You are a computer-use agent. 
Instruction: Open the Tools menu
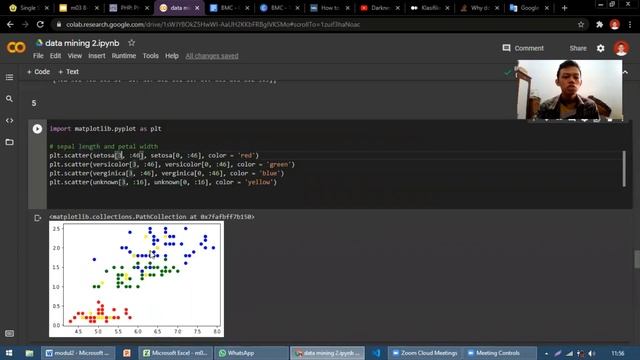pos(151,56)
